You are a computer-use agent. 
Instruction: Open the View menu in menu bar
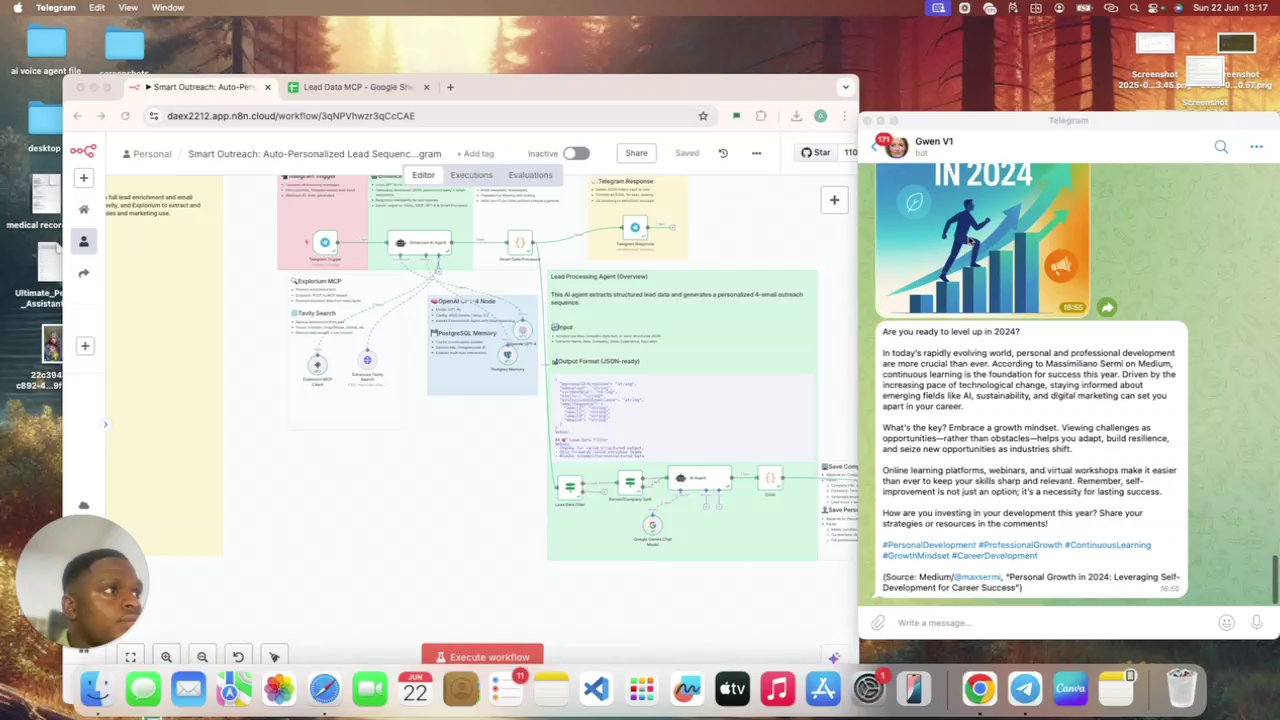(x=128, y=7)
